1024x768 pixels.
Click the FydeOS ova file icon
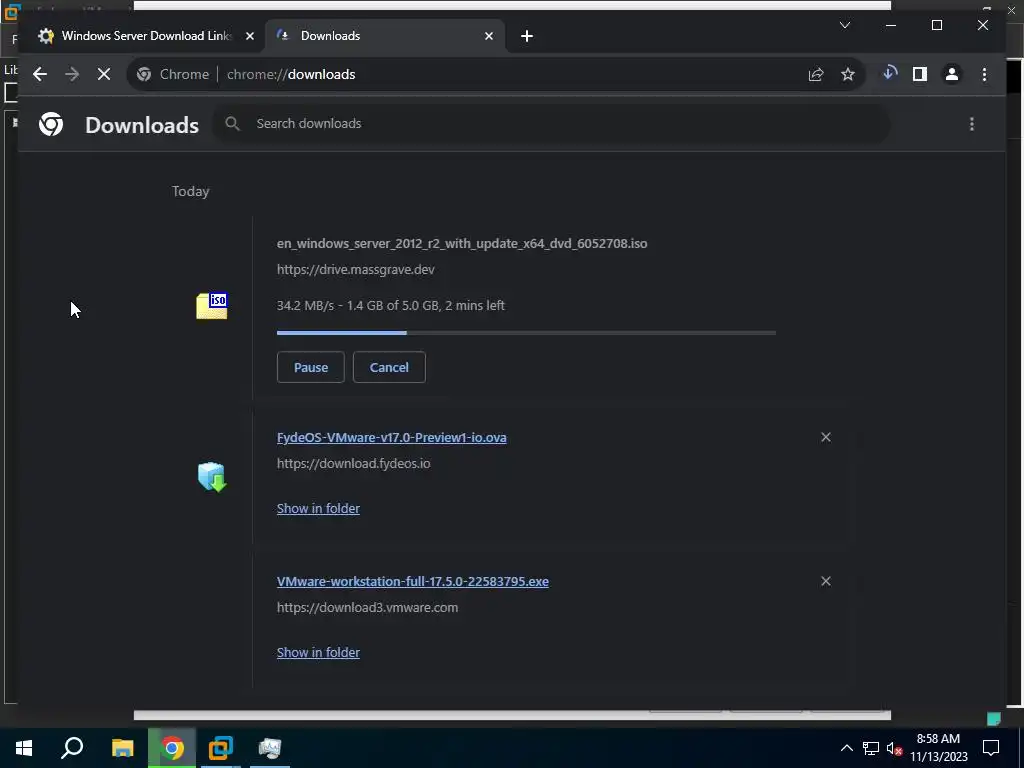(212, 477)
